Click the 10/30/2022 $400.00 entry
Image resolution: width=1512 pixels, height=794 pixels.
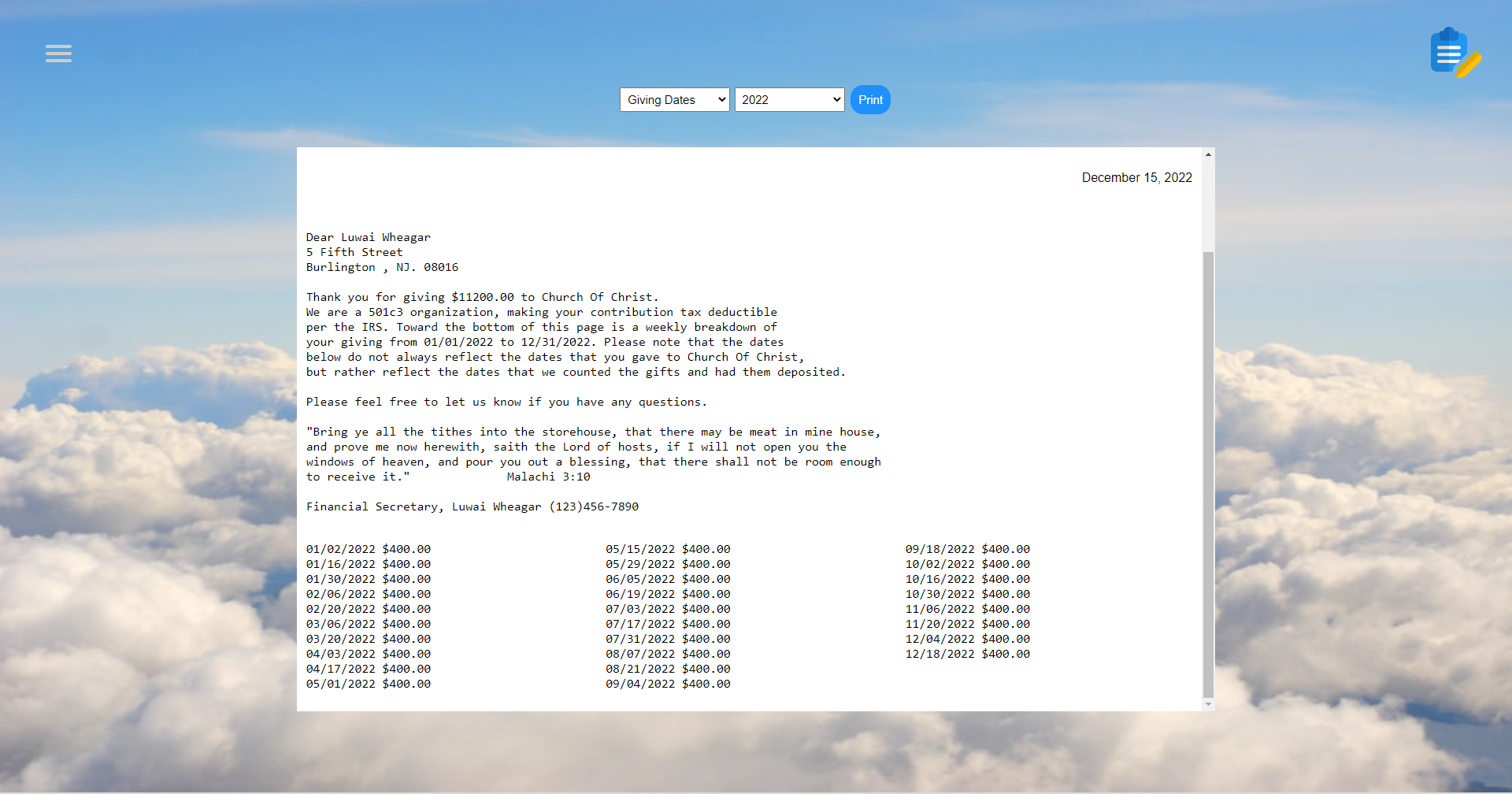click(968, 594)
